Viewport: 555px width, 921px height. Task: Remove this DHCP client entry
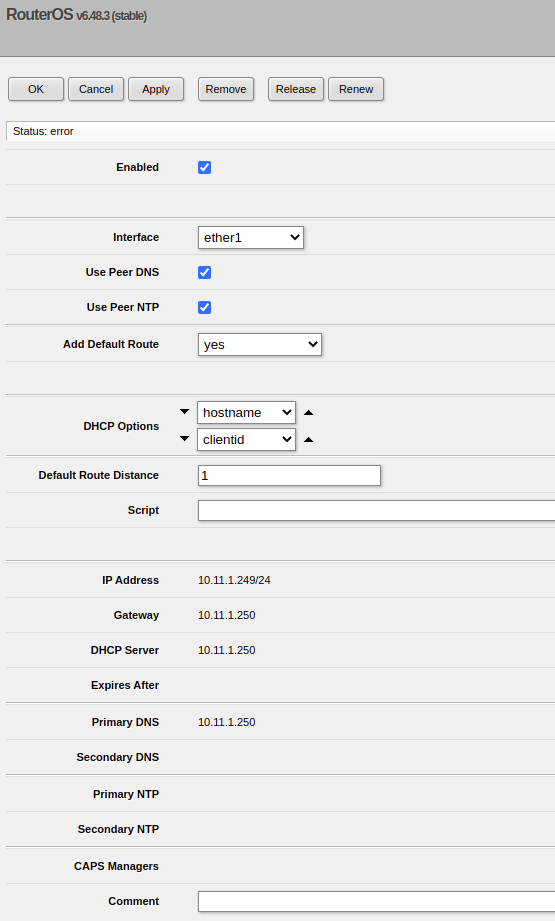coord(226,89)
